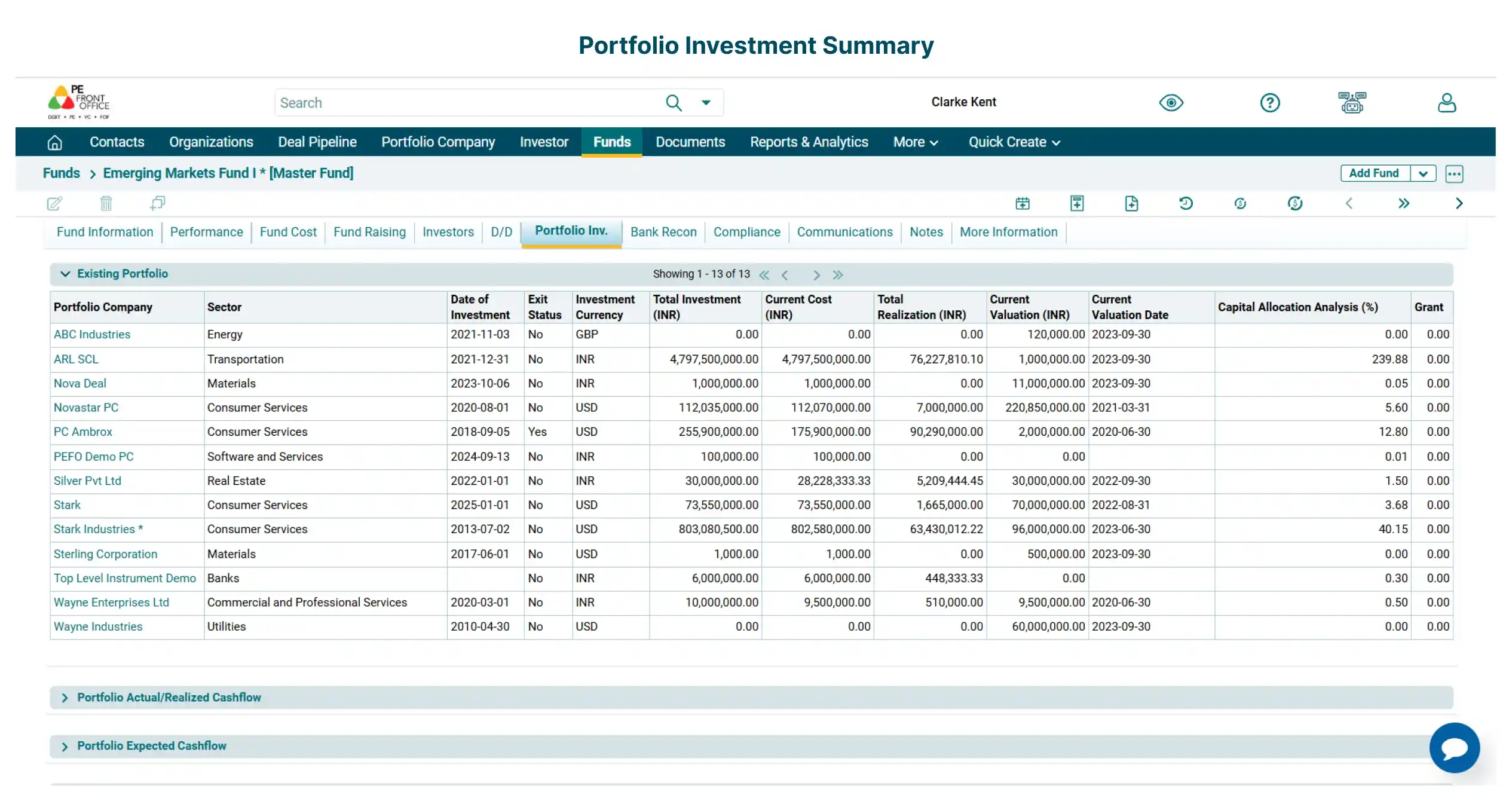Open the Add Fund dropdown arrow
The image size is (1512, 795).
point(1423,174)
